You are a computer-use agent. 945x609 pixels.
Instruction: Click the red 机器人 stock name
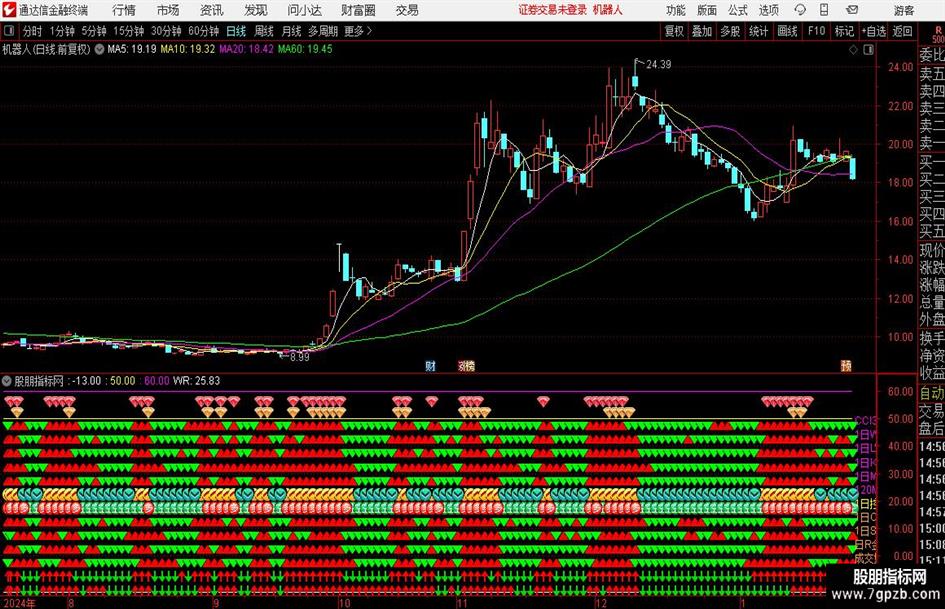point(608,10)
